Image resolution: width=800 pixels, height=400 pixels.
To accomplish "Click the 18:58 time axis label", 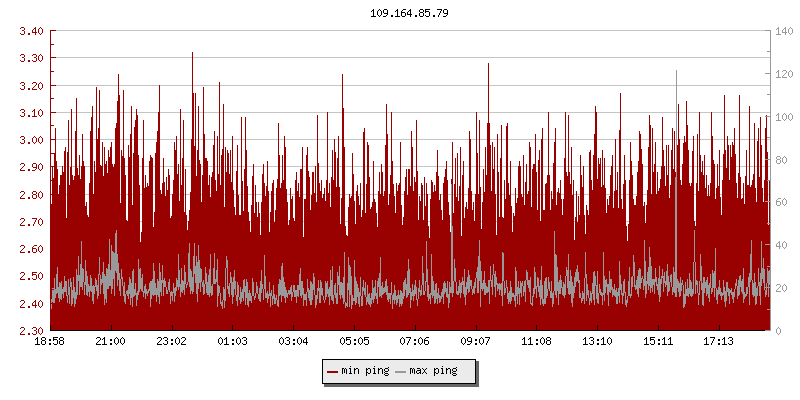I will (x=50, y=342).
